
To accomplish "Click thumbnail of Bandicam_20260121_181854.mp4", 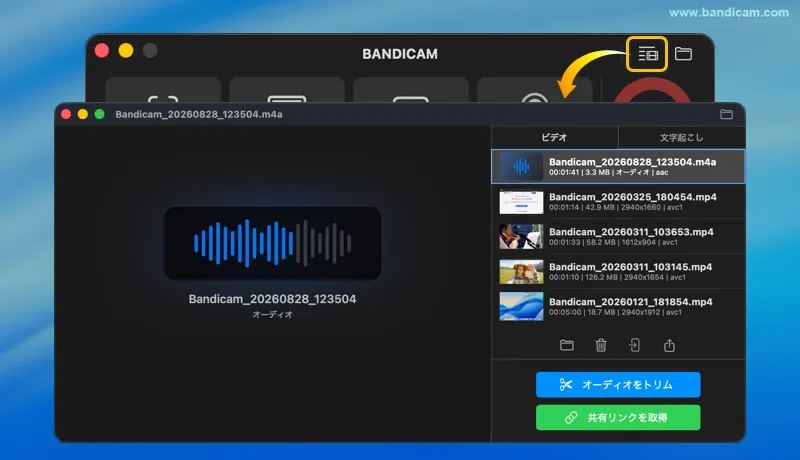I will (521, 306).
